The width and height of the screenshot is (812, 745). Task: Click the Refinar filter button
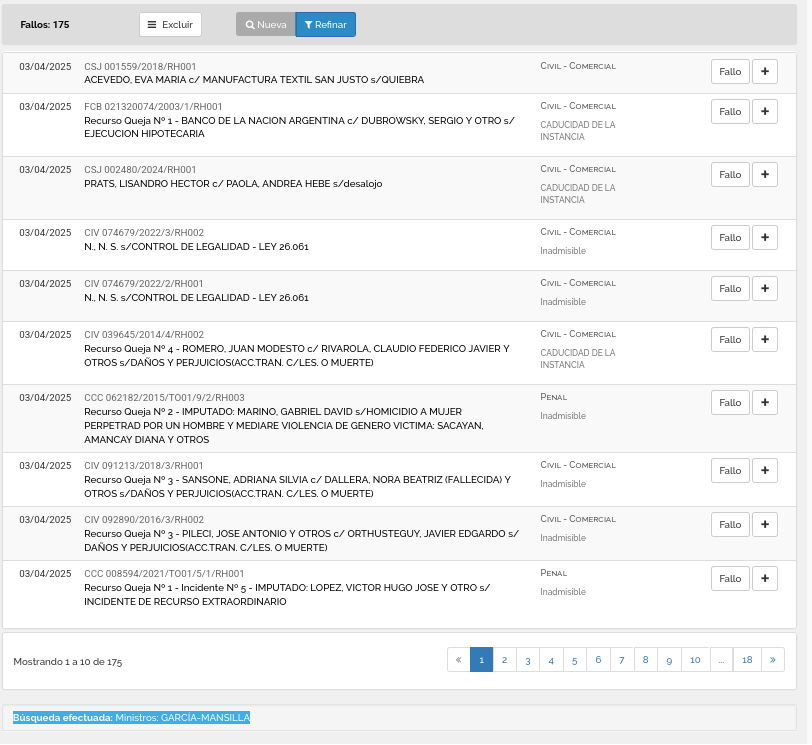click(326, 25)
